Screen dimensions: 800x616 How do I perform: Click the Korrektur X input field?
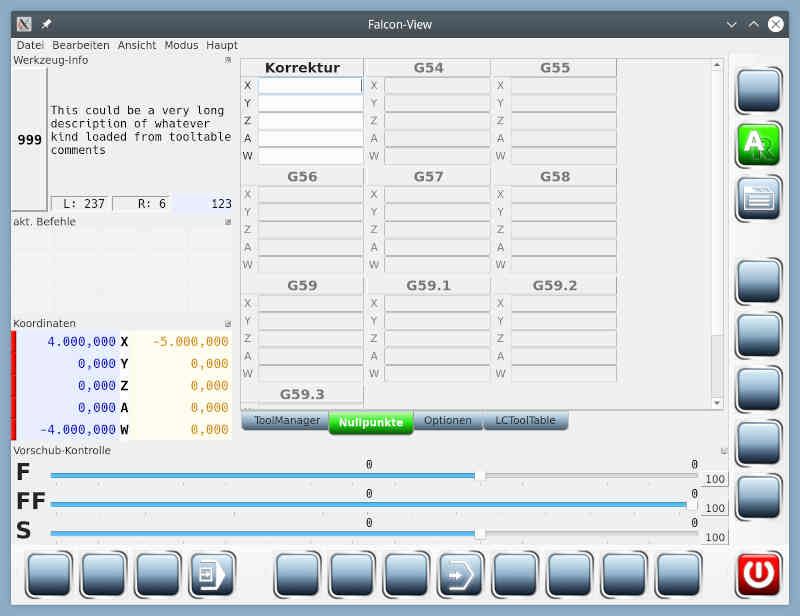pos(310,86)
